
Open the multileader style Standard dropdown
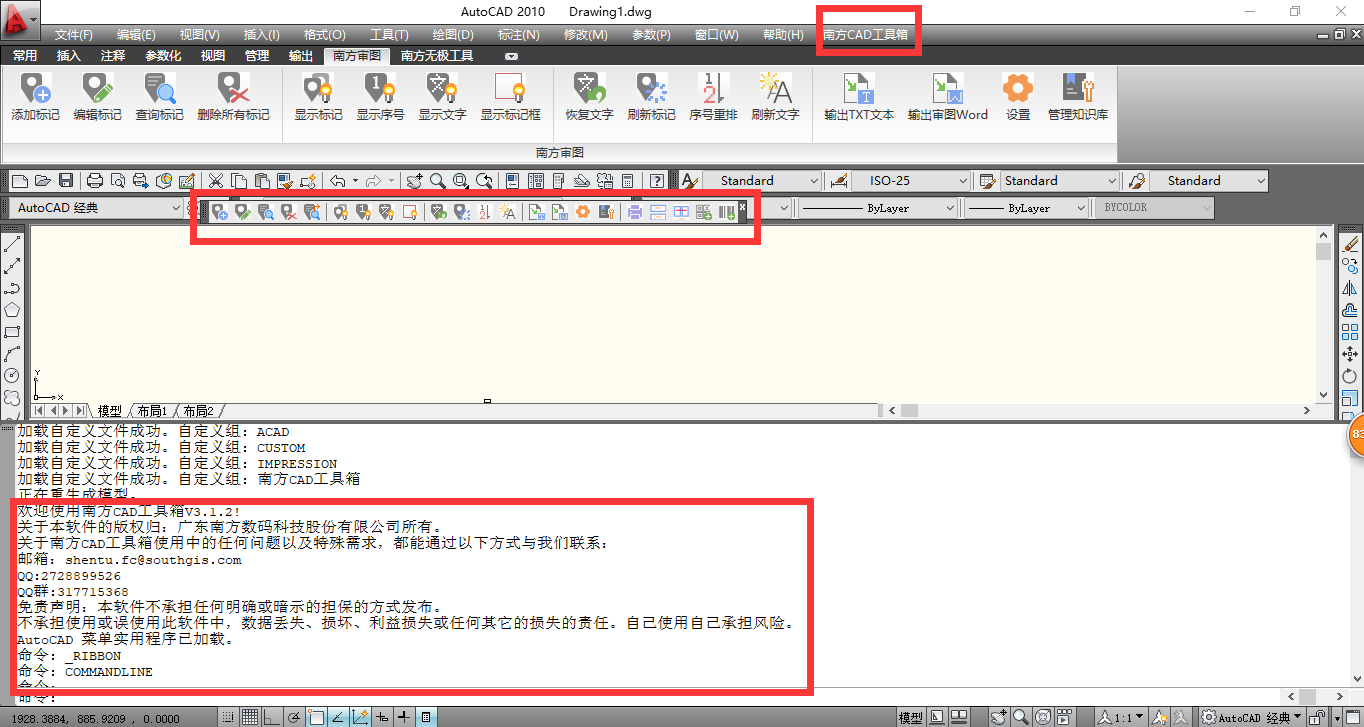click(1209, 181)
